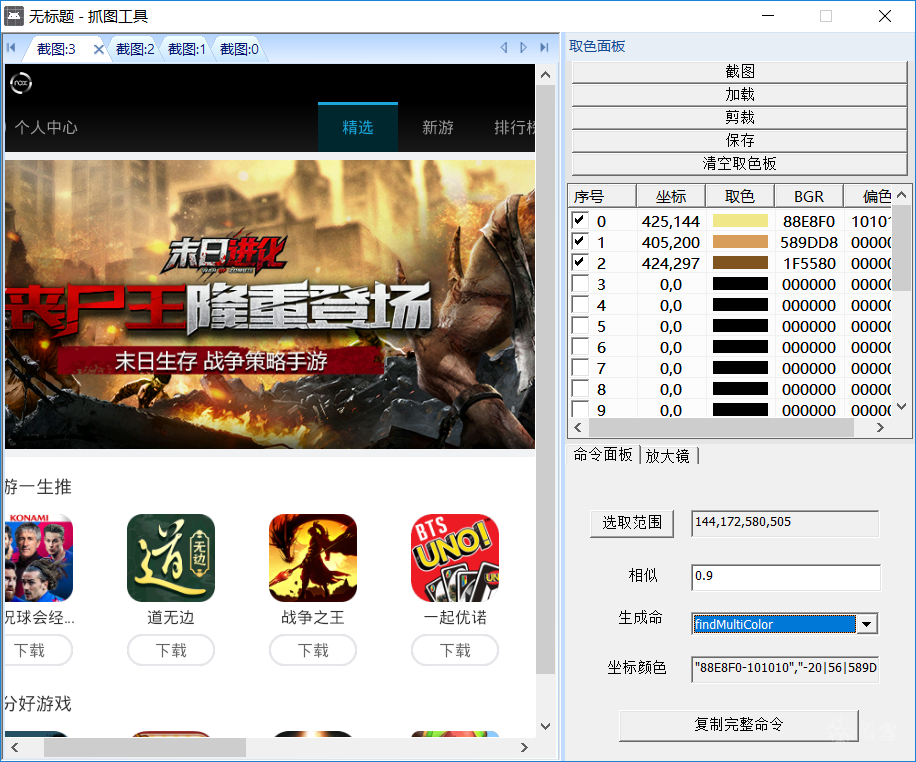Viewport: 916px width, 762px height.
Task: Check row 6 checkbox
Action: click(580, 347)
